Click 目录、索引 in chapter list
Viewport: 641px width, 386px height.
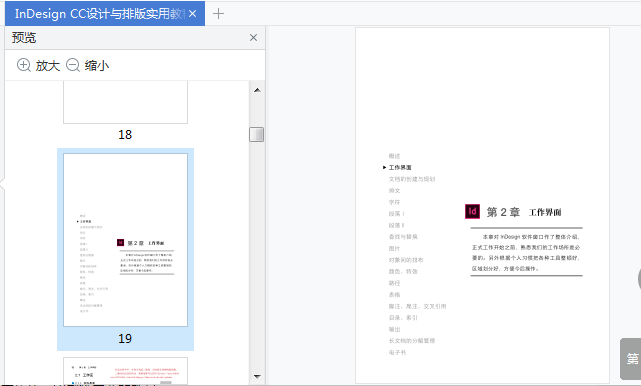[403, 318]
